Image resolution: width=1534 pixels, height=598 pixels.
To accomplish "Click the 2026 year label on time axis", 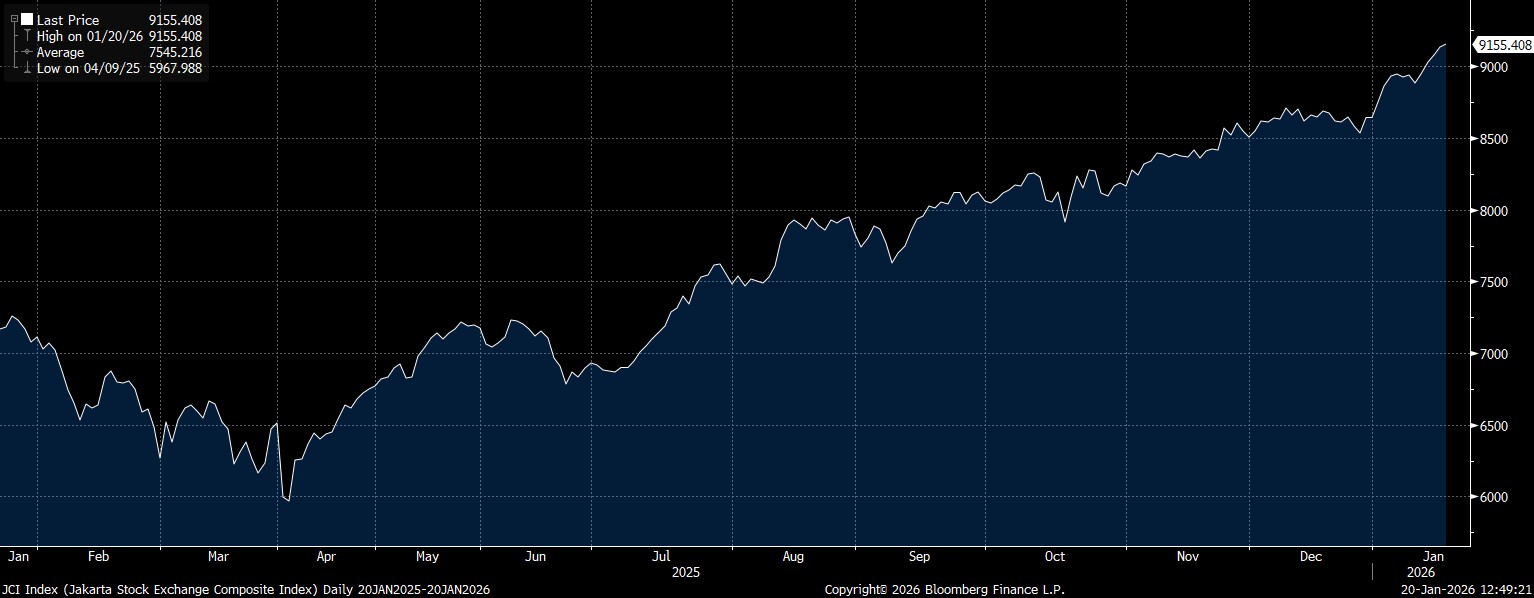I will 1420,573.
